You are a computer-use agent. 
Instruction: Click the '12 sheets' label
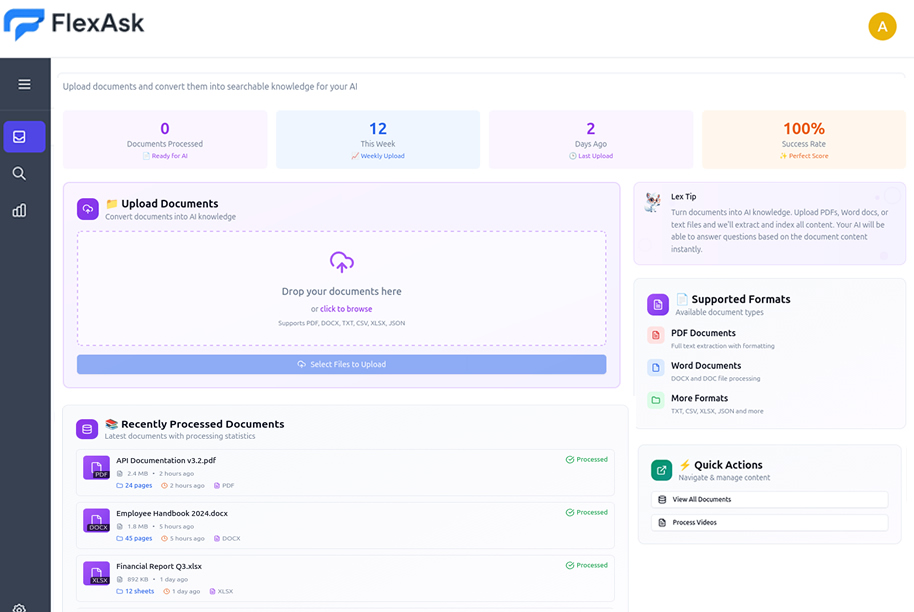click(139, 591)
